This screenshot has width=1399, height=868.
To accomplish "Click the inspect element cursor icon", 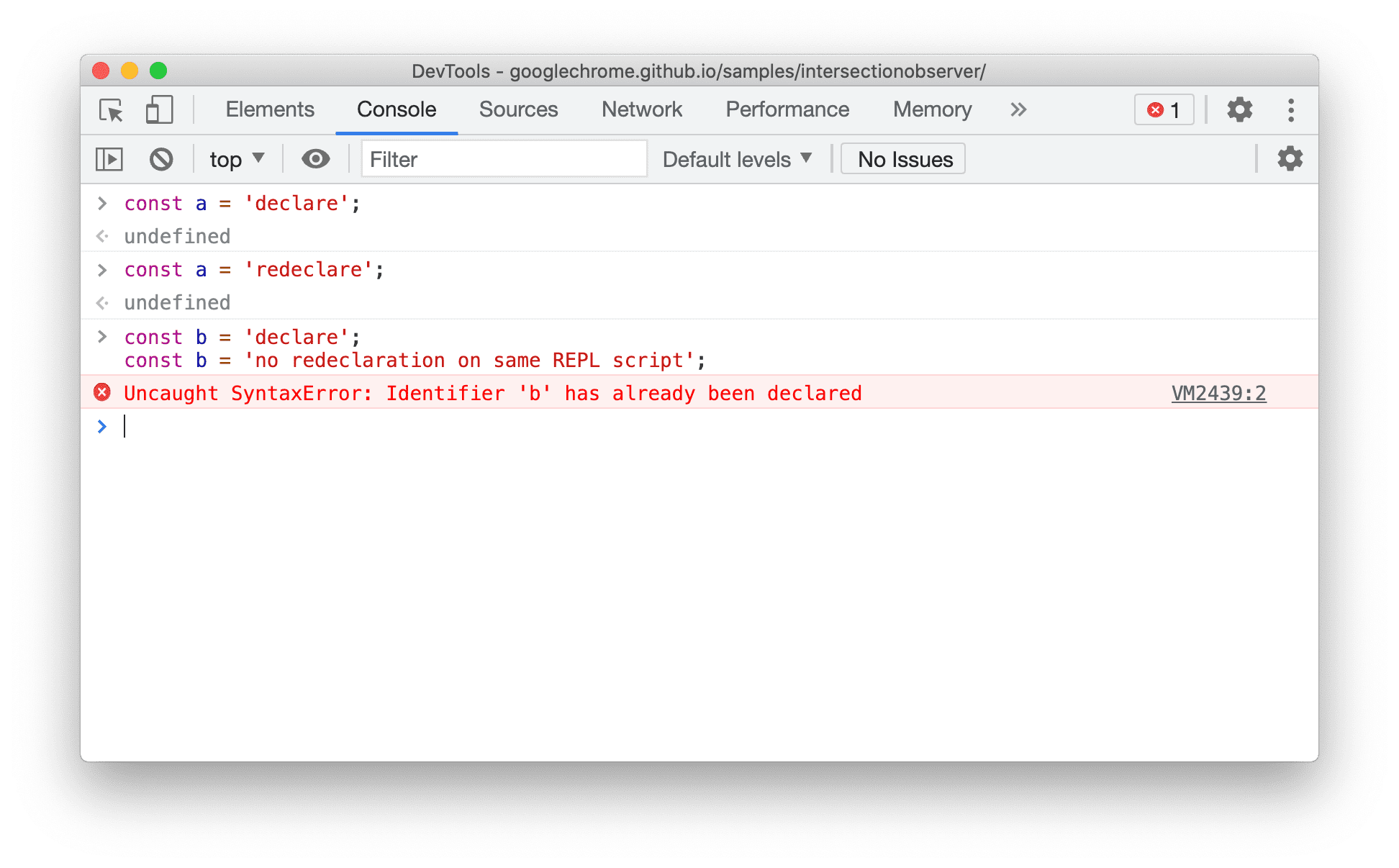I will (x=110, y=110).
